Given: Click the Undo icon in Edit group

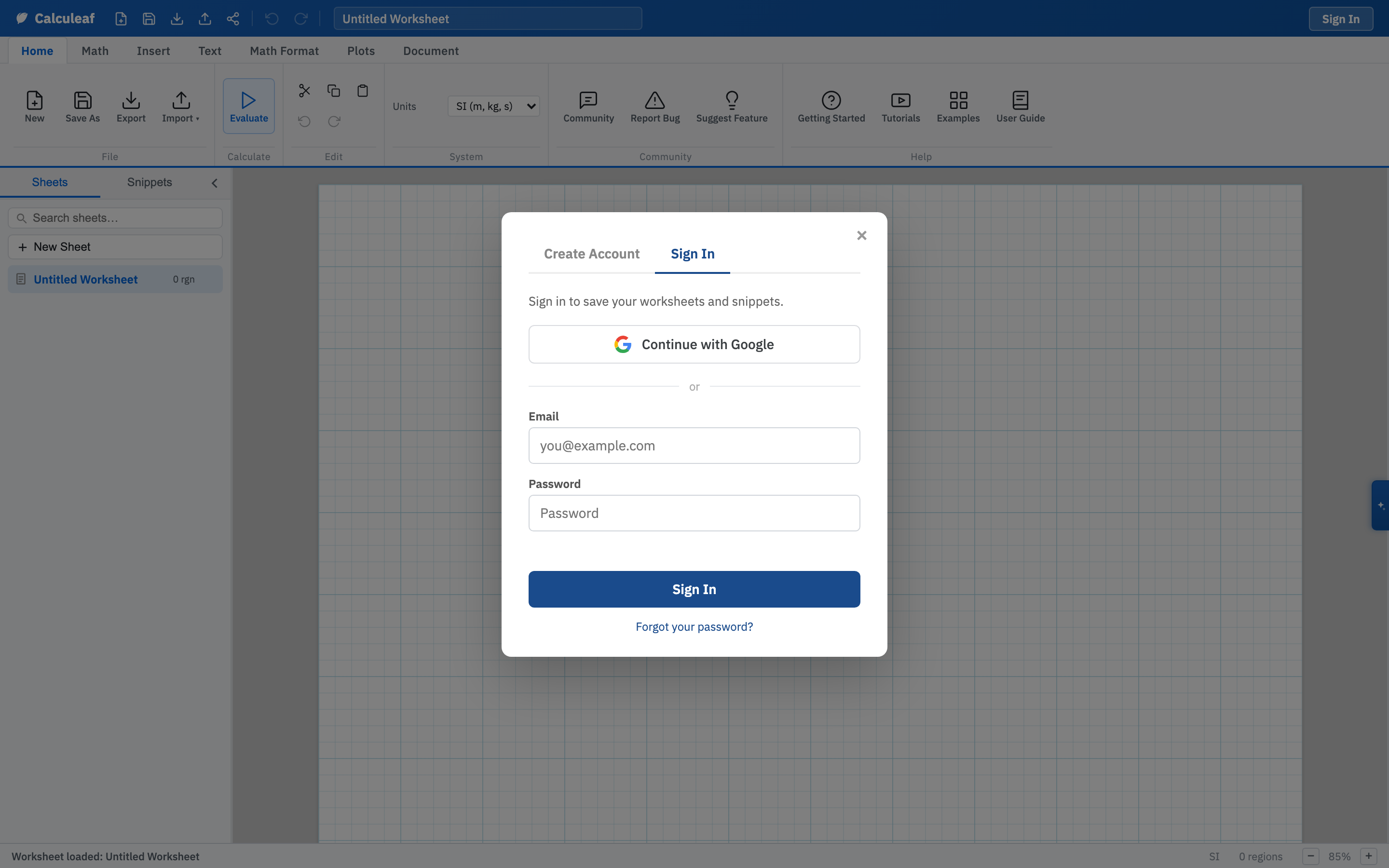Looking at the screenshot, I should point(304,121).
